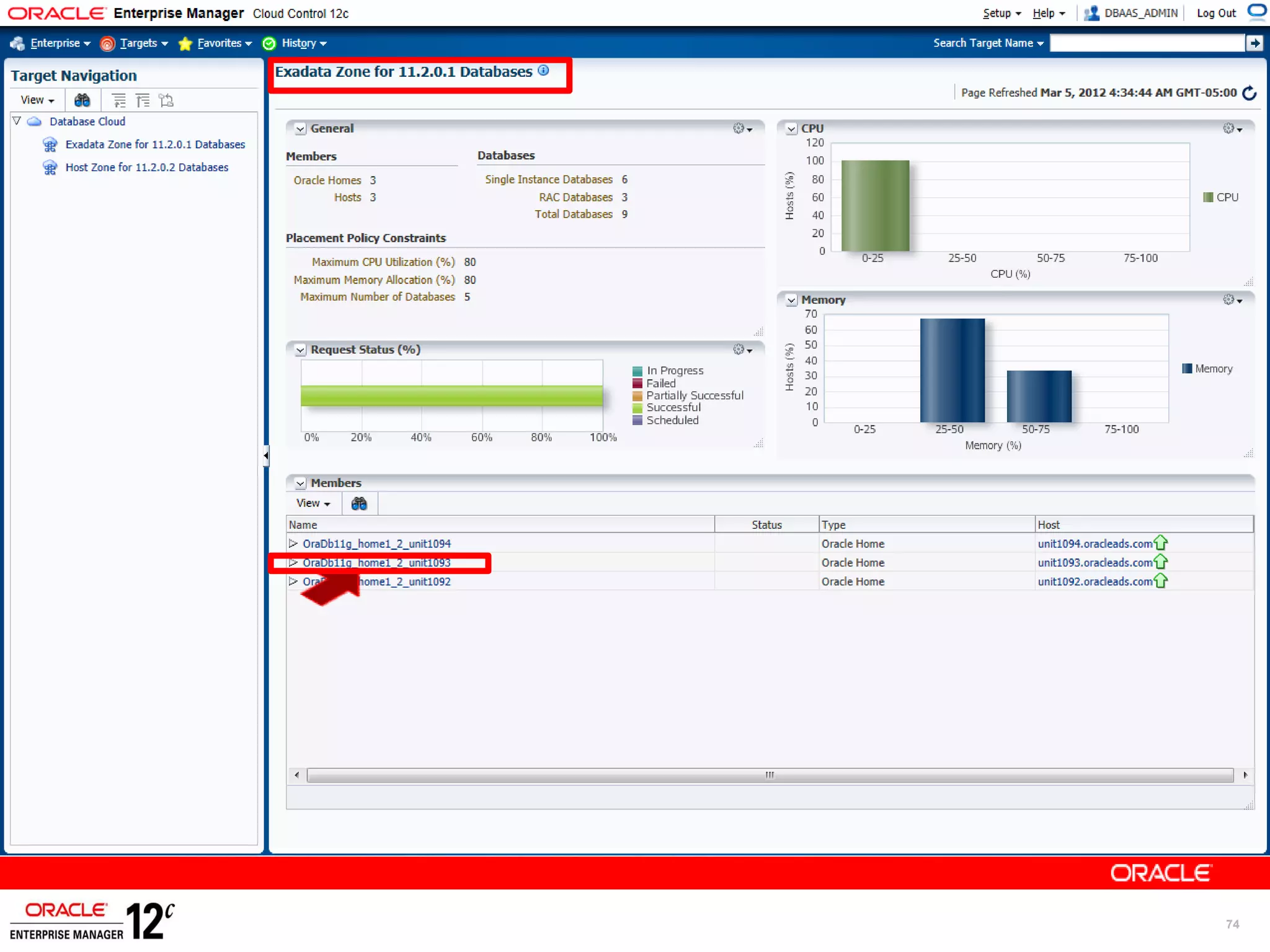Expand the OraDb11g_home1_2_unit1094 row
The width and height of the screenshot is (1270, 952).
[293, 544]
